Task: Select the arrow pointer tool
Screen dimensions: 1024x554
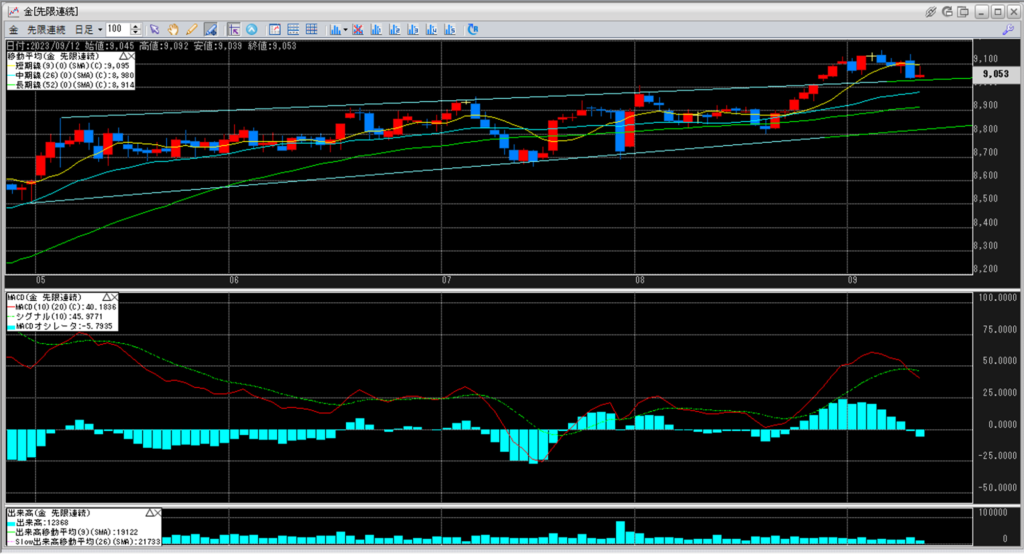Action: point(155,29)
